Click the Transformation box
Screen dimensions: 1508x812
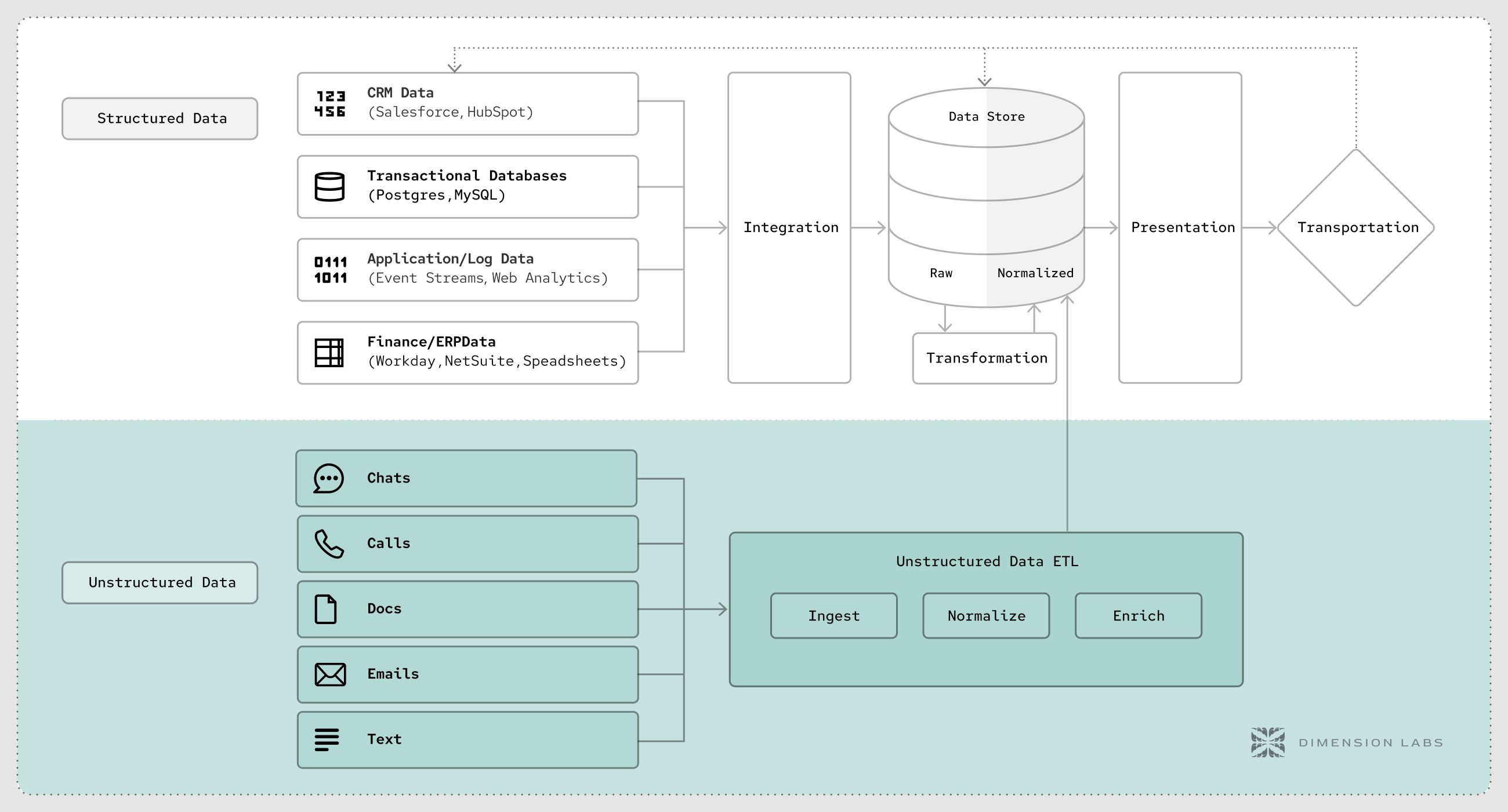pyautogui.click(x=985, y=358)
